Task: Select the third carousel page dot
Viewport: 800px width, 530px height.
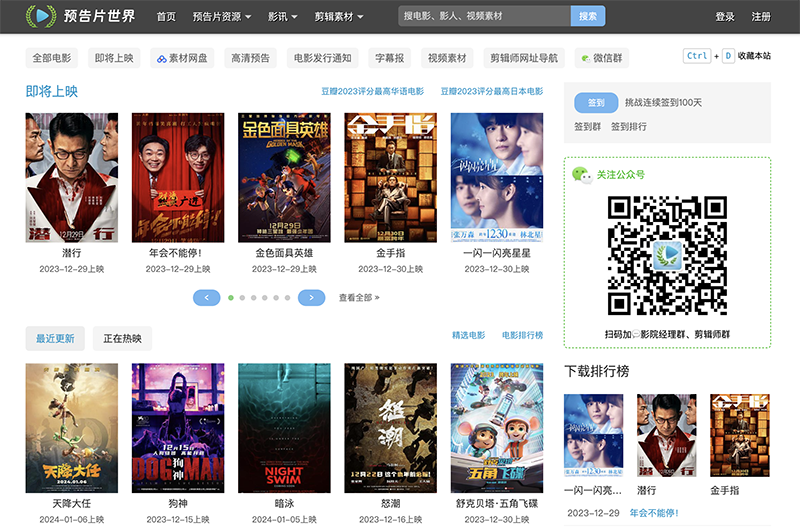Action: point(254,297)
